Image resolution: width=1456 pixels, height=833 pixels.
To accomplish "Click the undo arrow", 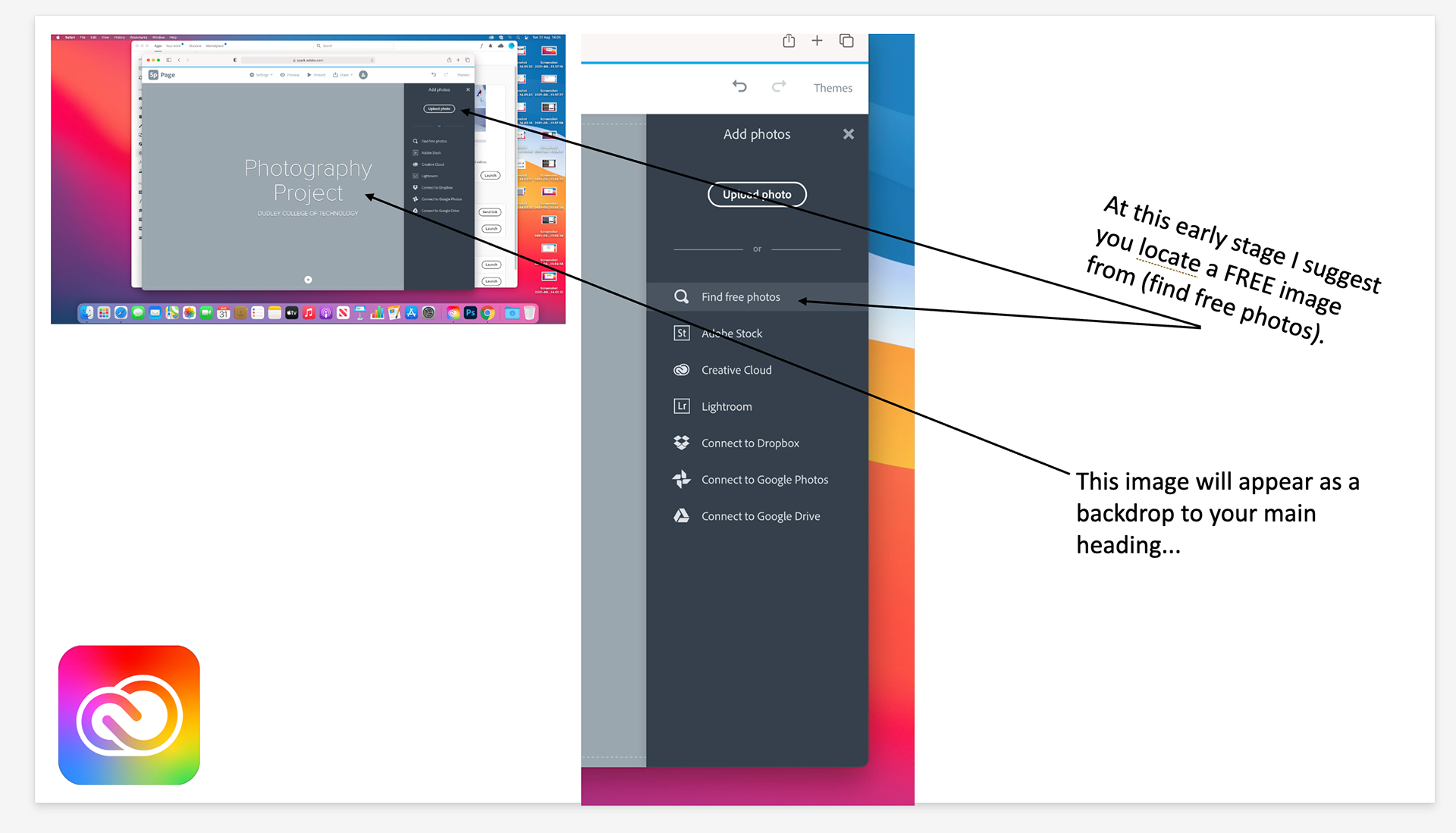I will tap(739, 86).
